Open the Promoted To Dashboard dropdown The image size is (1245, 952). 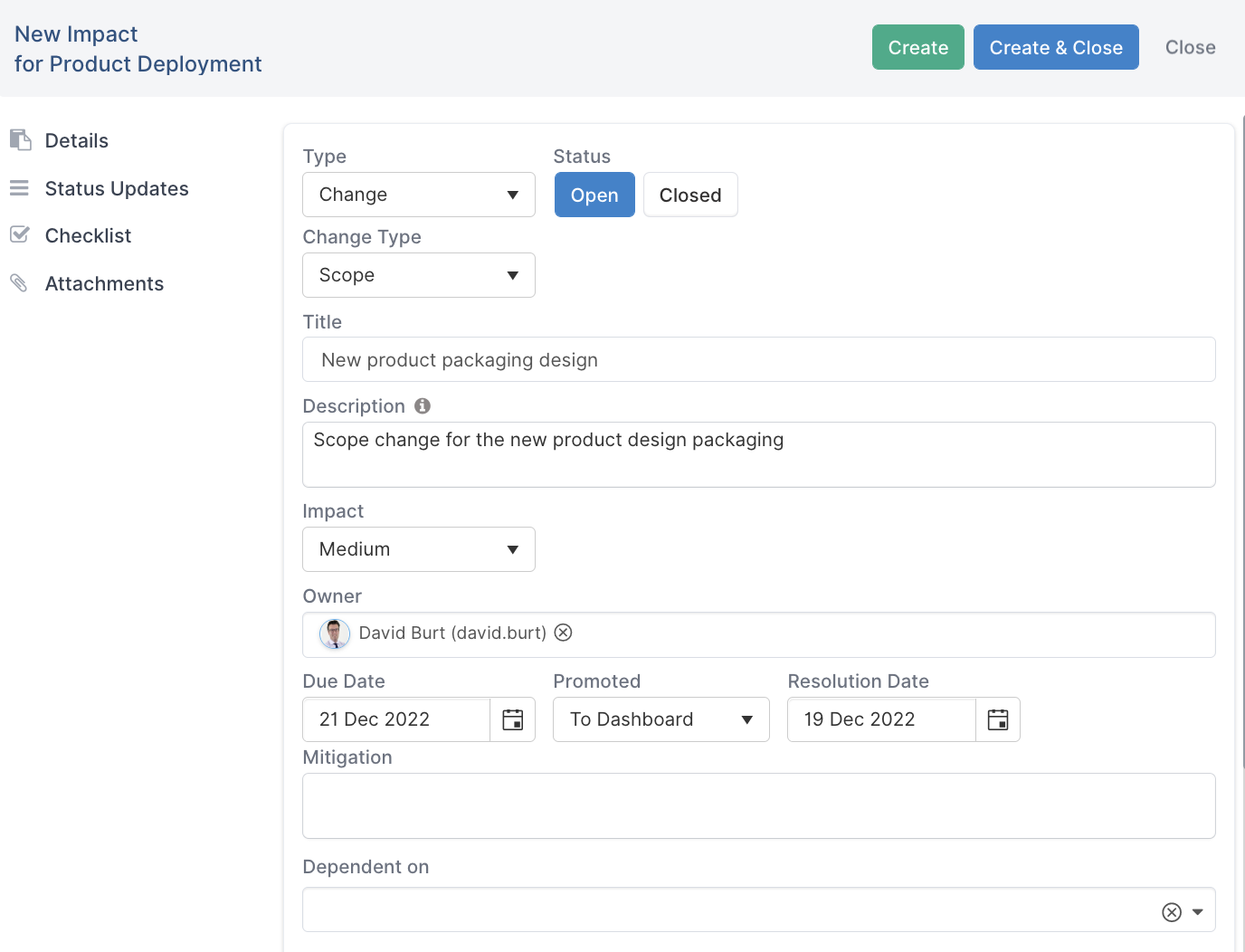click(661, 719)
